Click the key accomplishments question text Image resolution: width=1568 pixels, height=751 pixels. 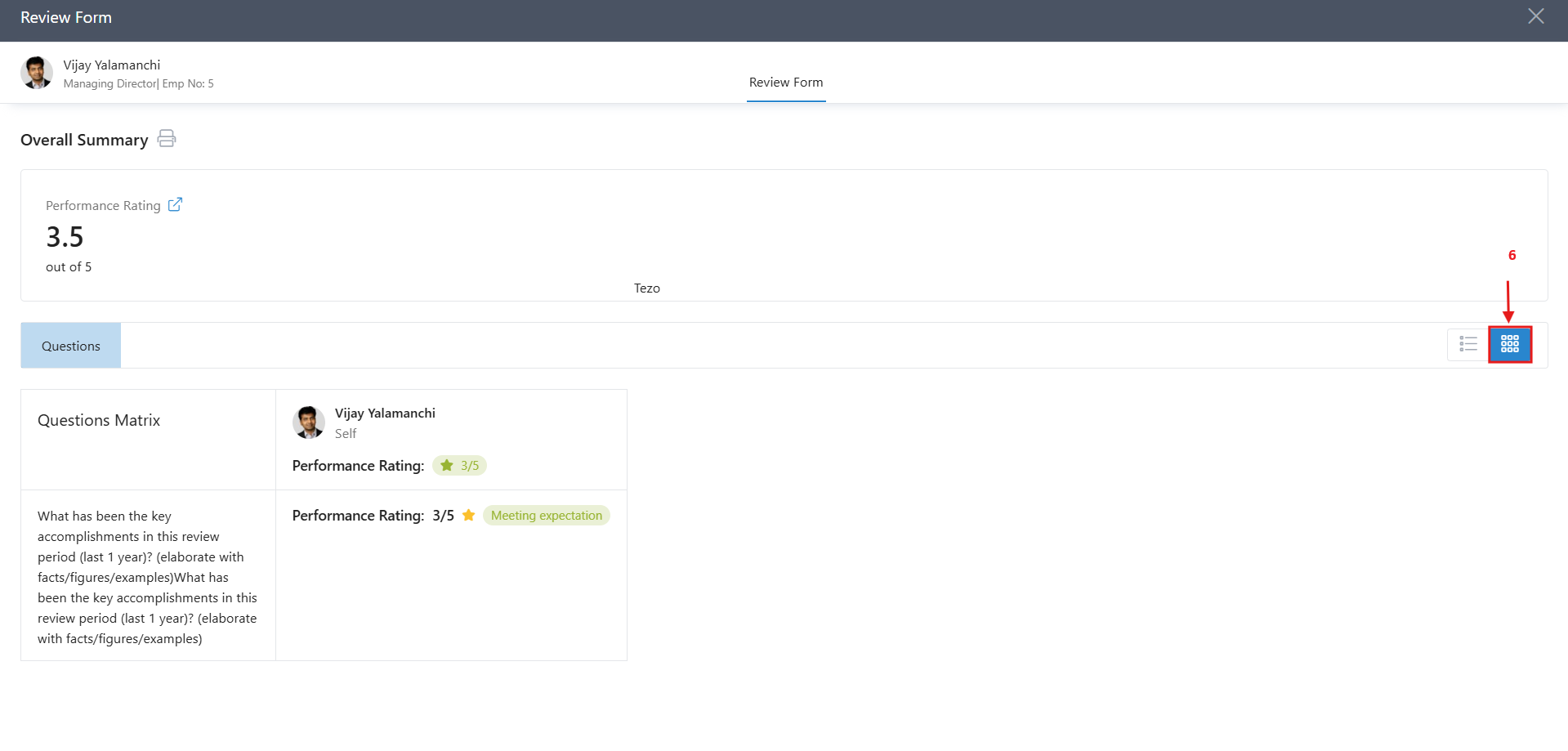point(147,577)
